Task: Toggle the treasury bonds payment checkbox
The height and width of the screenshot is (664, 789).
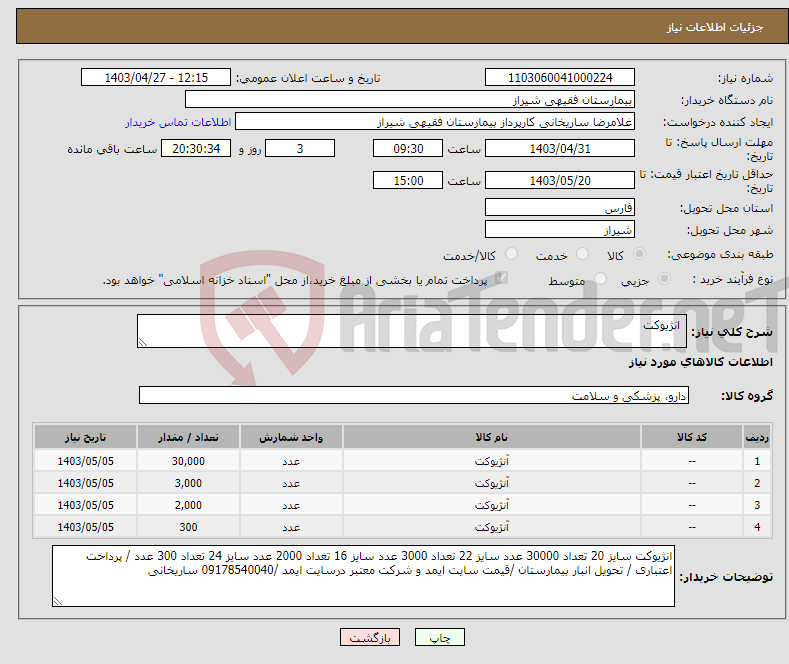Action: point(501,278)
